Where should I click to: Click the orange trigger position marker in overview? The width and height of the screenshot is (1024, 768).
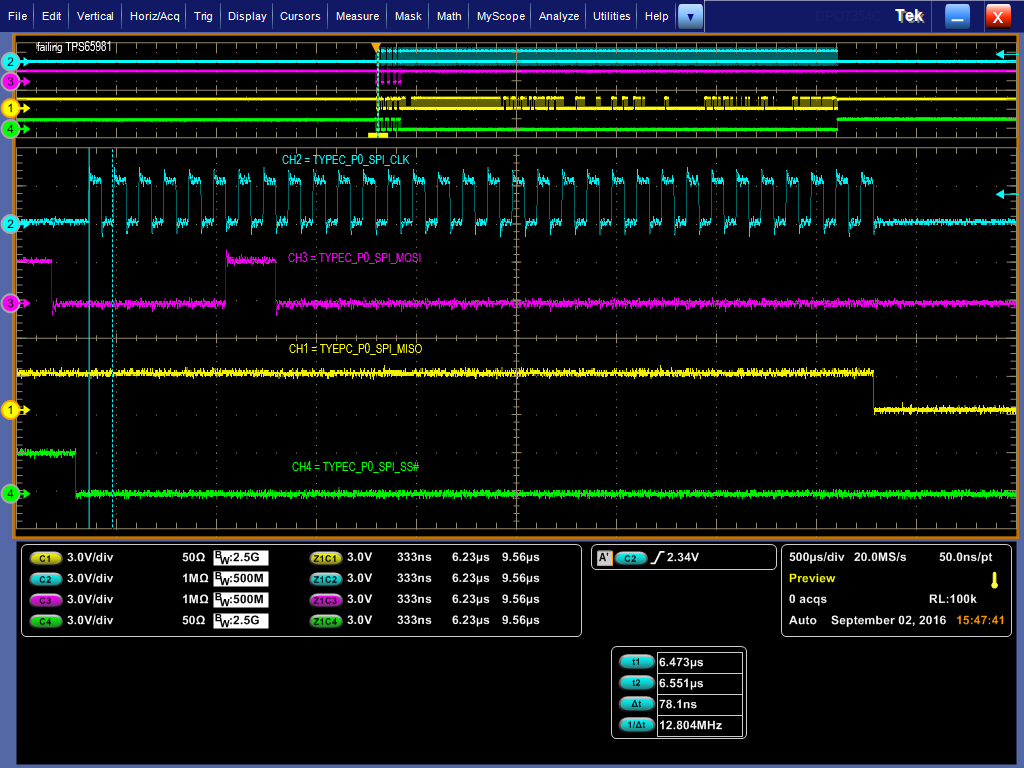click(376, 47)
